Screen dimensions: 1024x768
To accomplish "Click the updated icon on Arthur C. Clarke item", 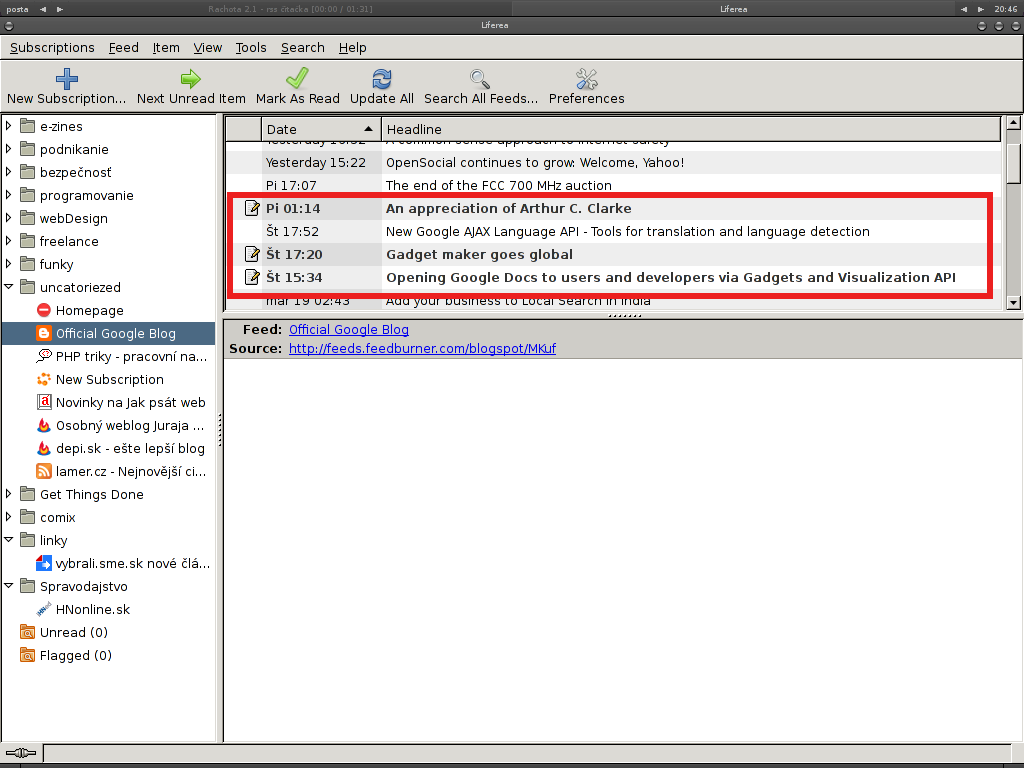I will (x=251, y=208).
